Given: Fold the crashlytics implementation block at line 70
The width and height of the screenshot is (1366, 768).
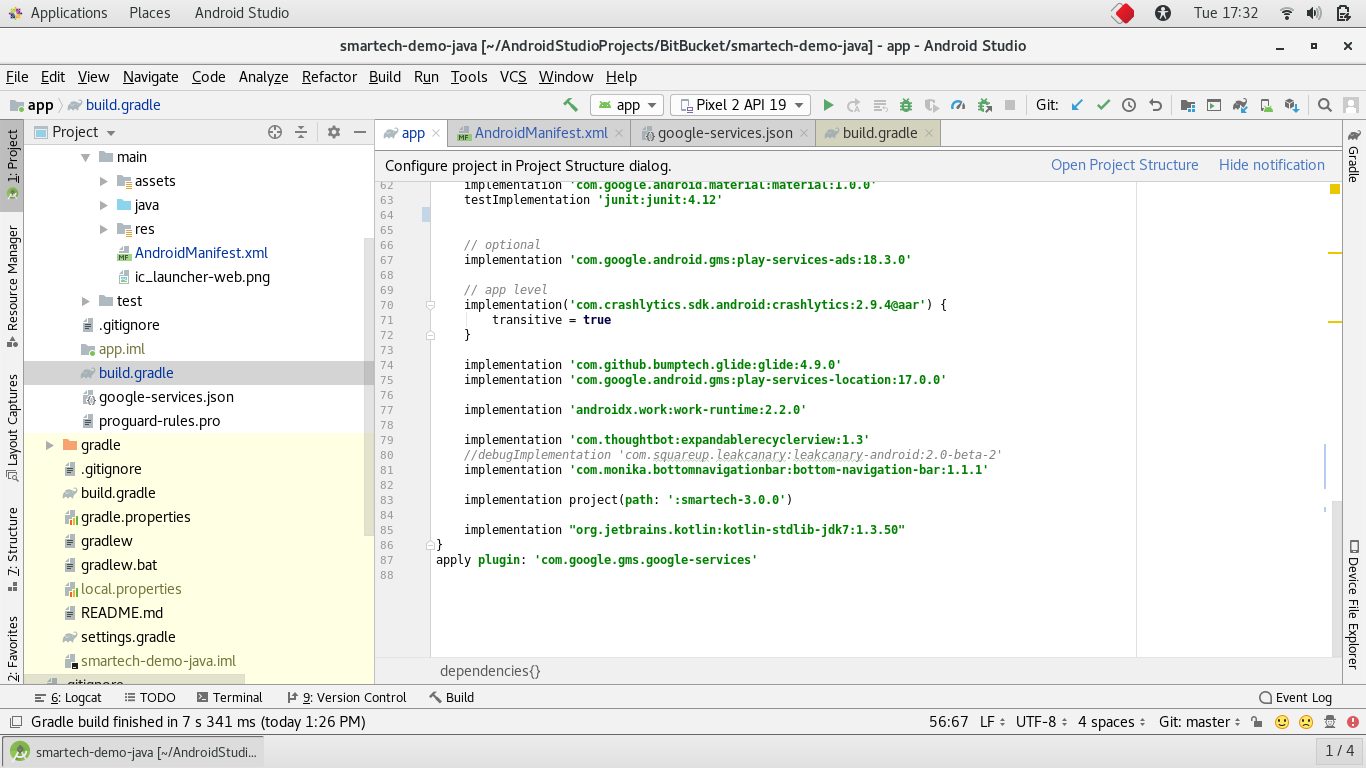Looking at the screenshot, I should pyautogui.click(x=431, y=305).
